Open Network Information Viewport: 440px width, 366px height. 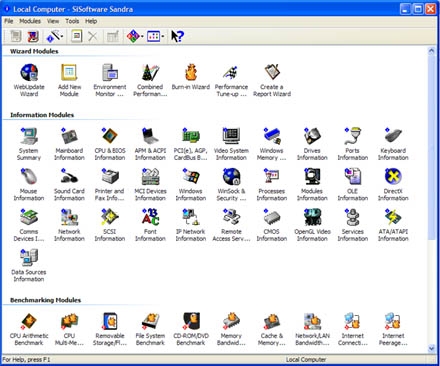point(69,225)
